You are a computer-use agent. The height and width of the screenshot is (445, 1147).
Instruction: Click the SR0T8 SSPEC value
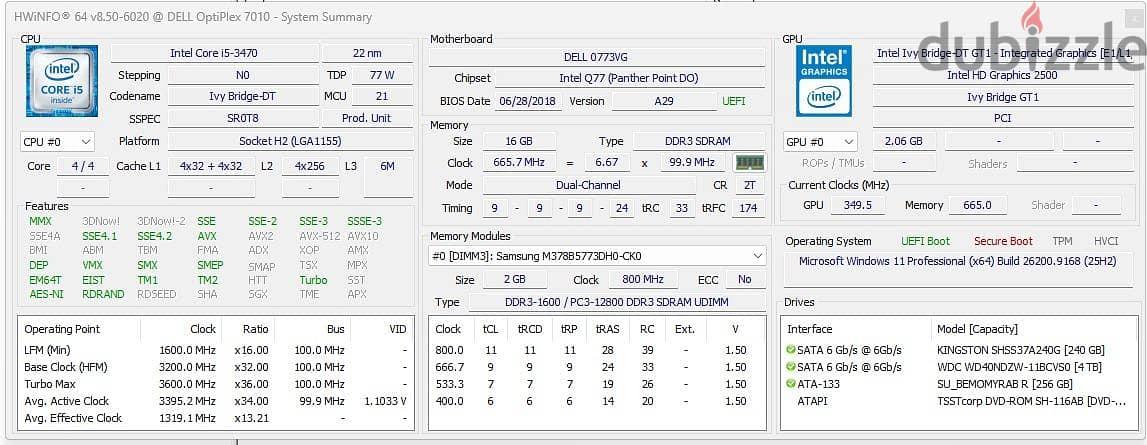(242, 118)
